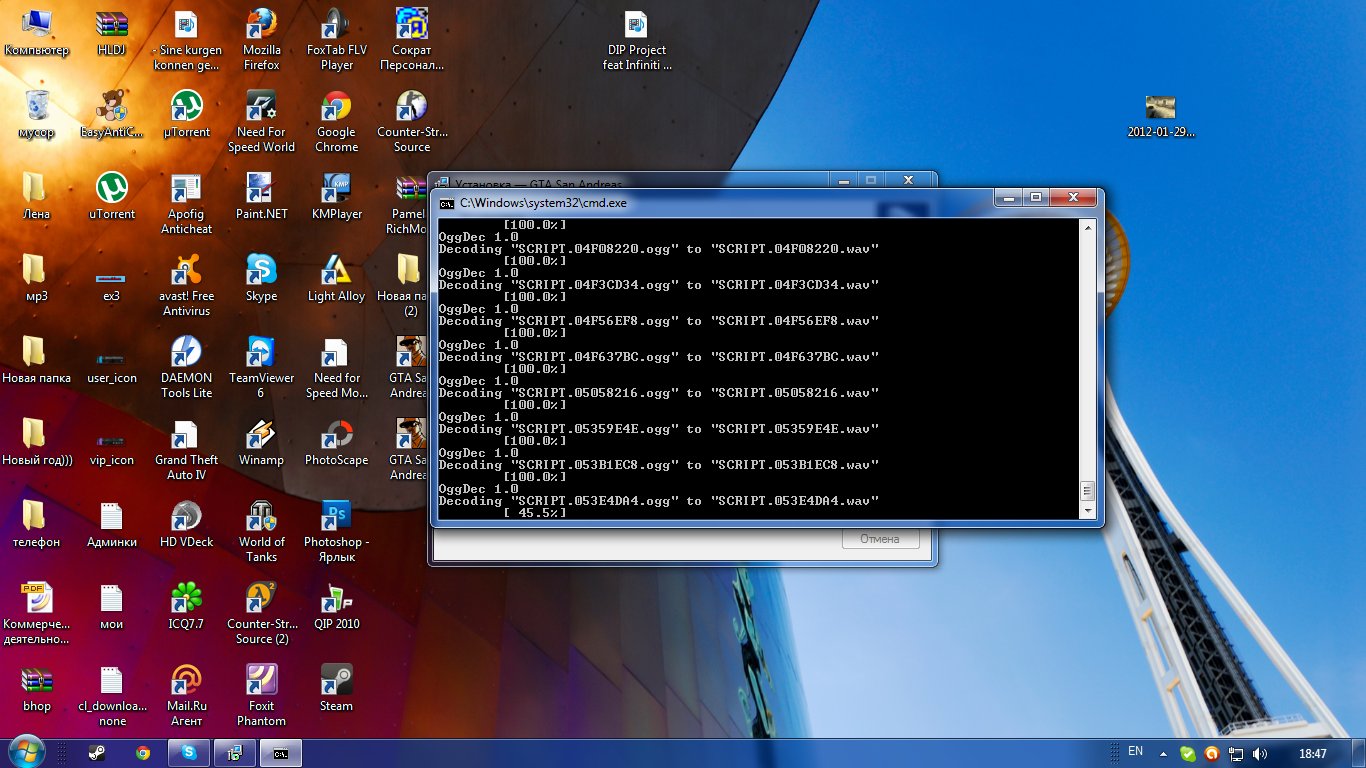
Task: Open the volume control in the tray
Action: (x=1259, y=754)
